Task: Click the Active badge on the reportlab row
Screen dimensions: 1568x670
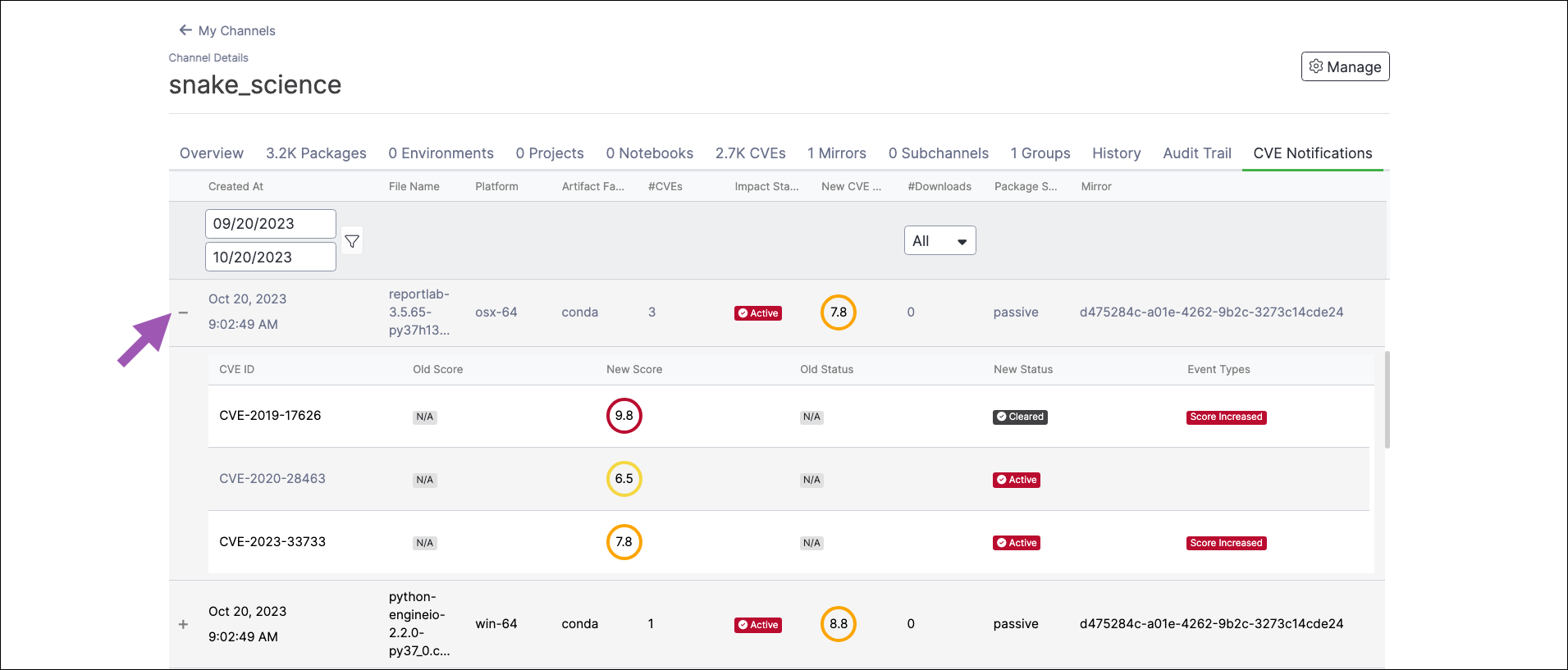Action: tap(758, 313)
